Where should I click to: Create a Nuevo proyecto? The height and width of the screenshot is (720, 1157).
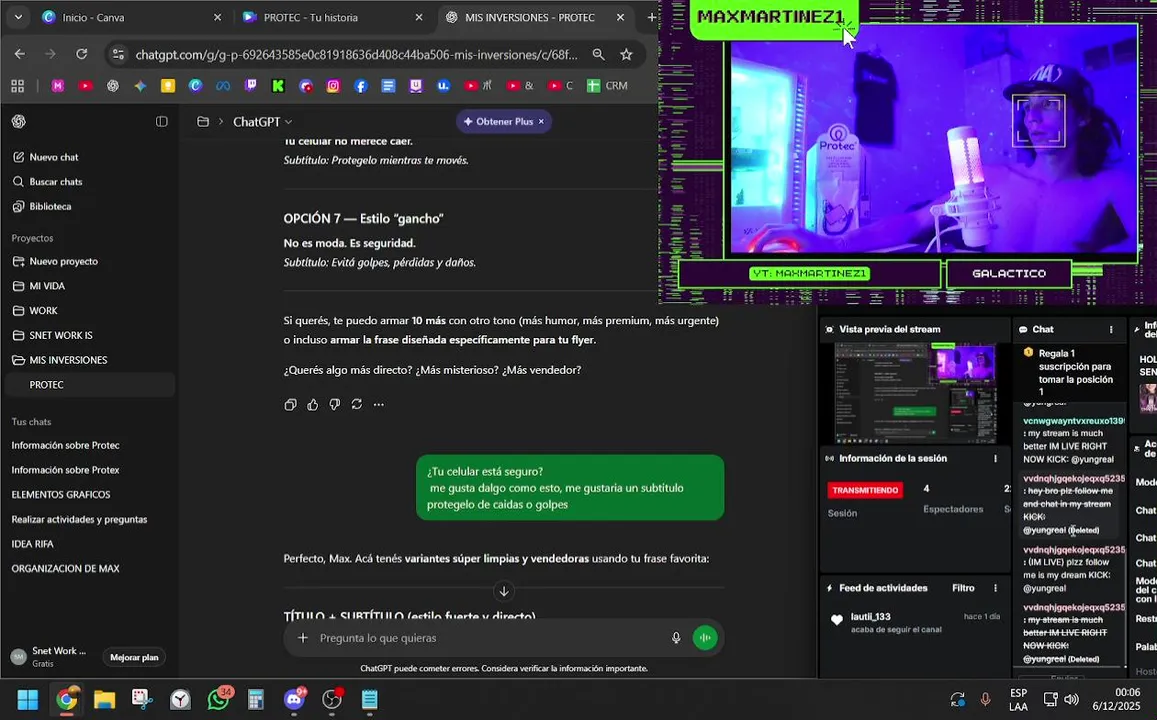point(89,261)
